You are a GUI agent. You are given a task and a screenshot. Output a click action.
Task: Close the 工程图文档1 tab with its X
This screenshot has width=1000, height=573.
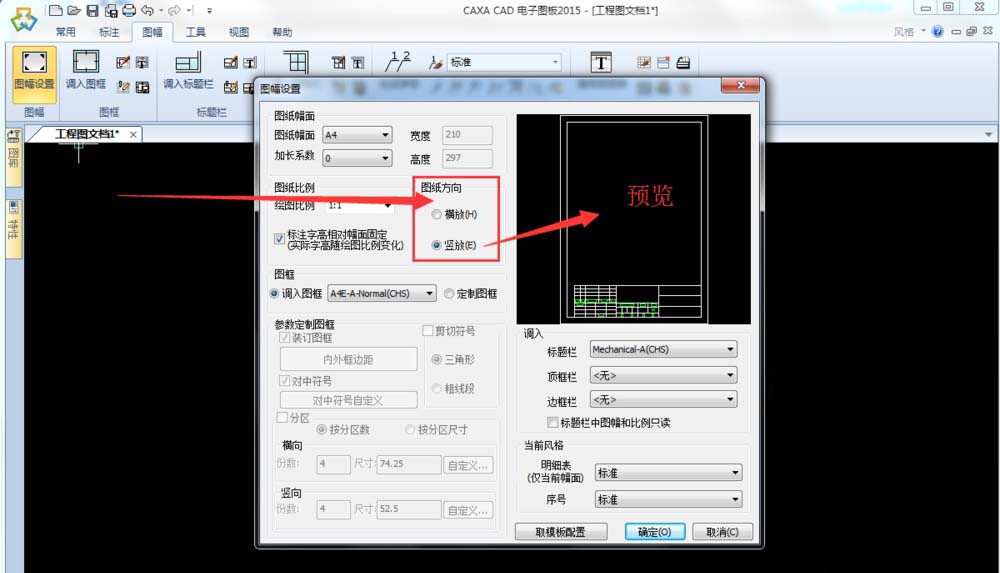133,135
